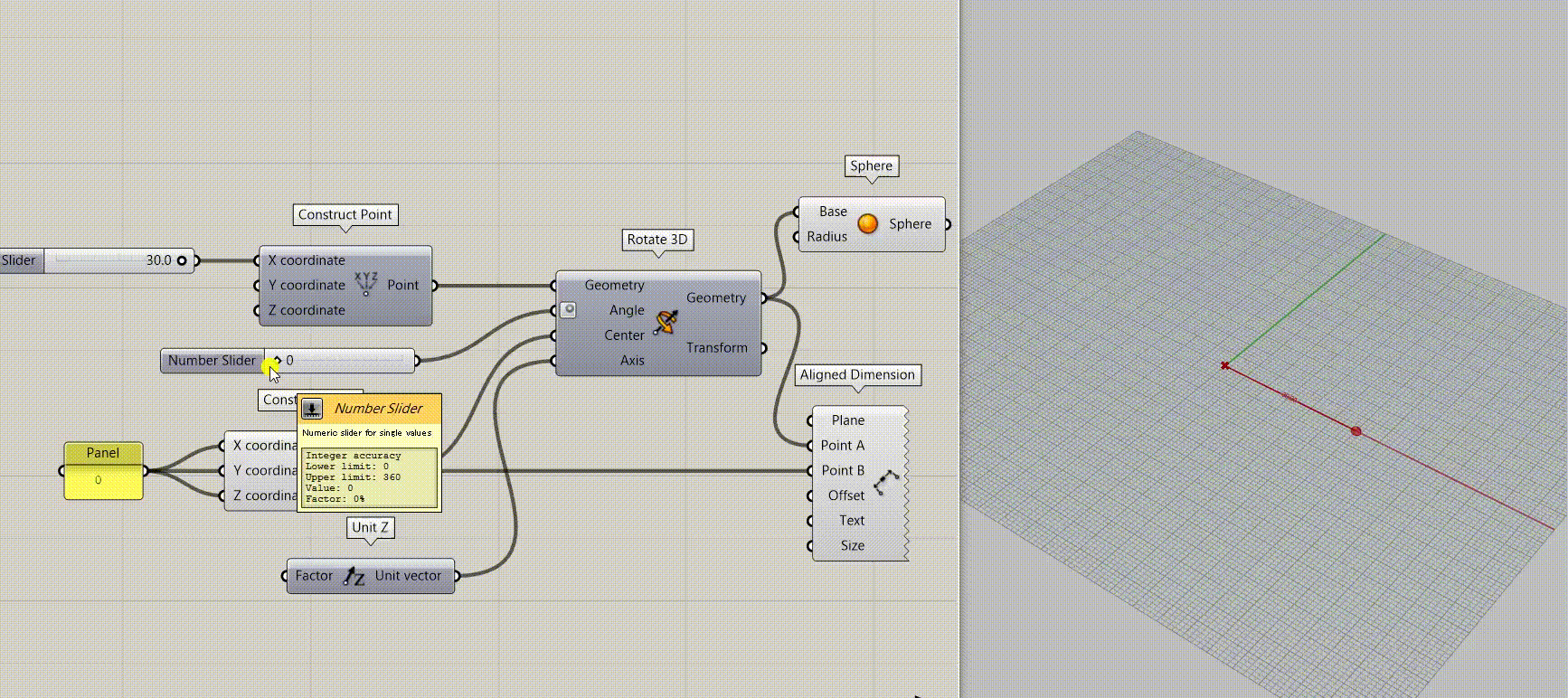Click the Center input of Rotate 3D

point(625,335)
